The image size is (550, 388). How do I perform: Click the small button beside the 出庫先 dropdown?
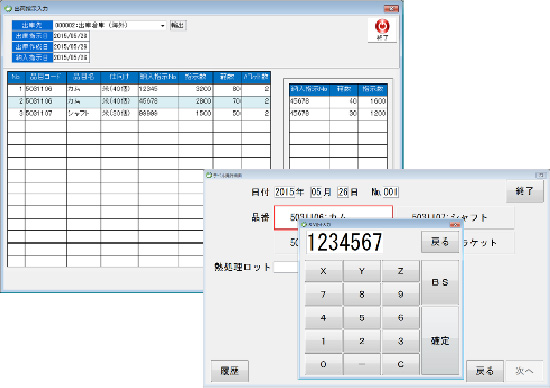(x=178, y=25)
